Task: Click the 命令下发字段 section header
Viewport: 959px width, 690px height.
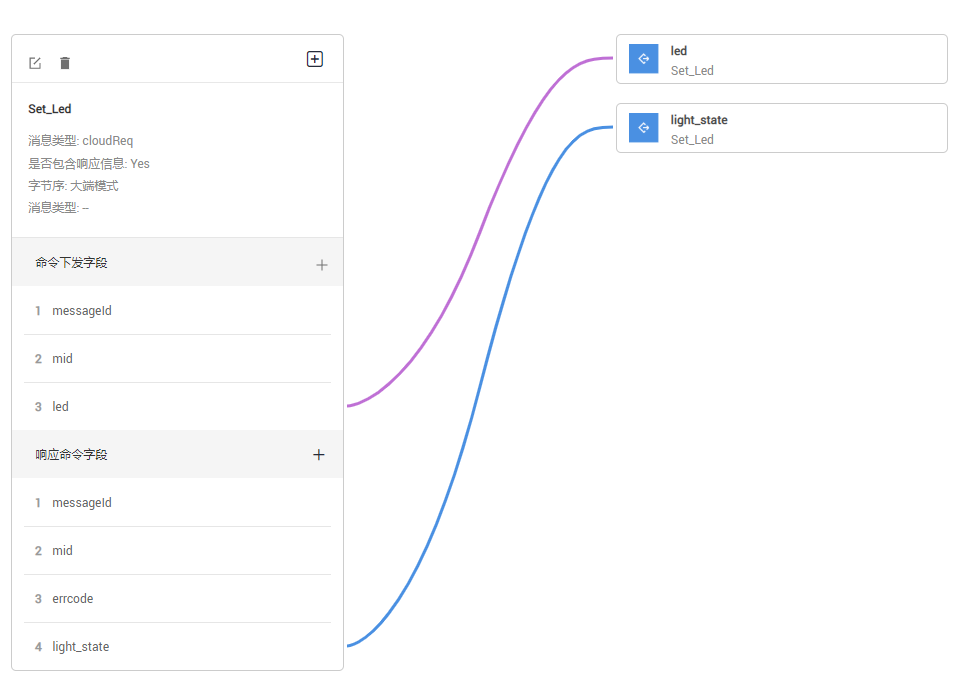Action: [x=72, y=263]
